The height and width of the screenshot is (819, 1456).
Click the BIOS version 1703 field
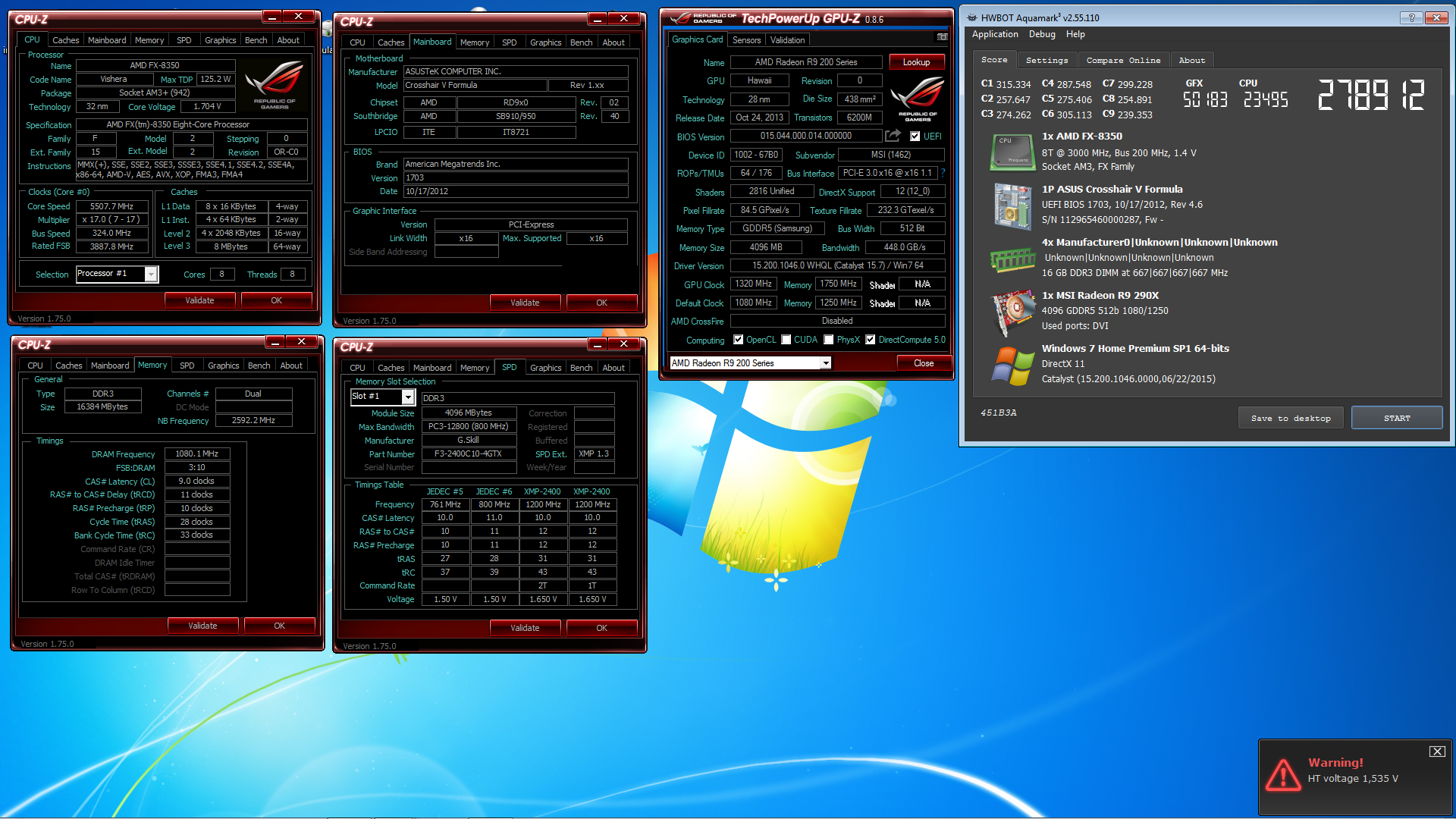[x=516, y=177]
